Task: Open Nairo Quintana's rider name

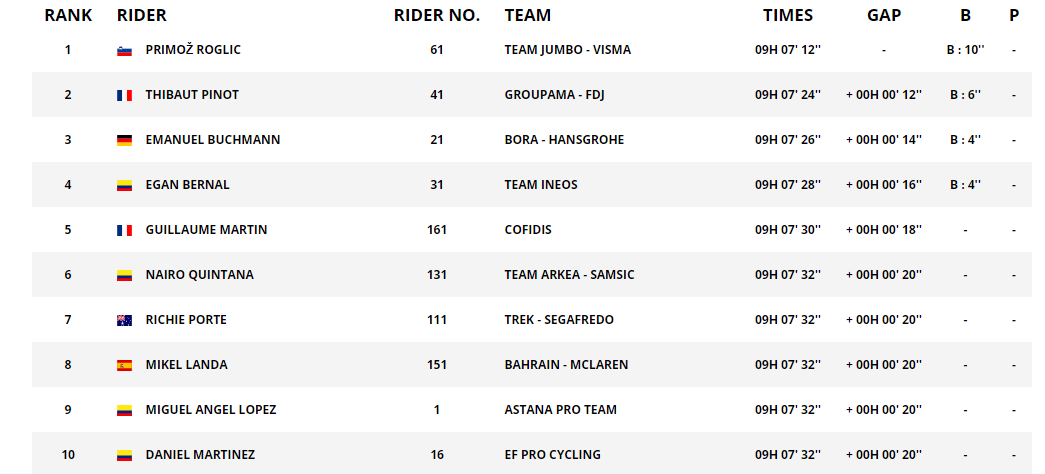Action: pos(199,275)
